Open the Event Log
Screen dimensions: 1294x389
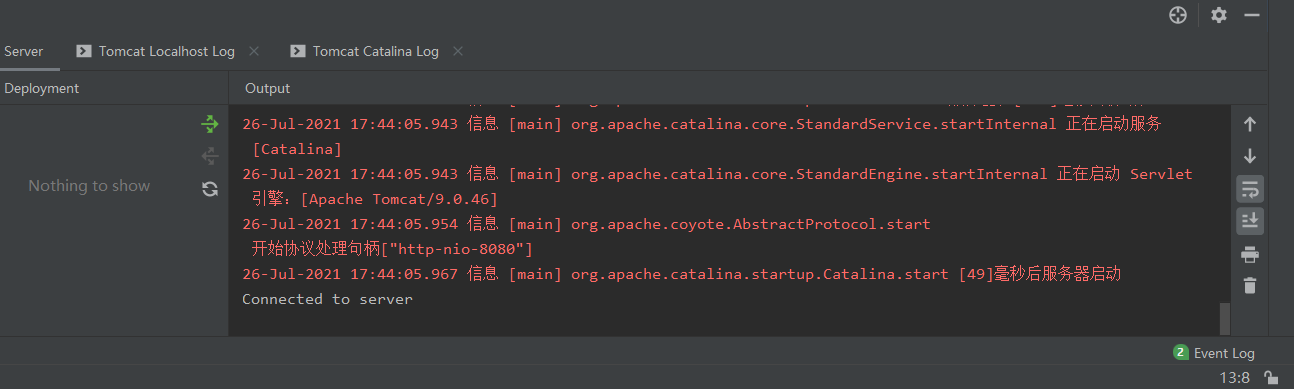(1224, 353)
